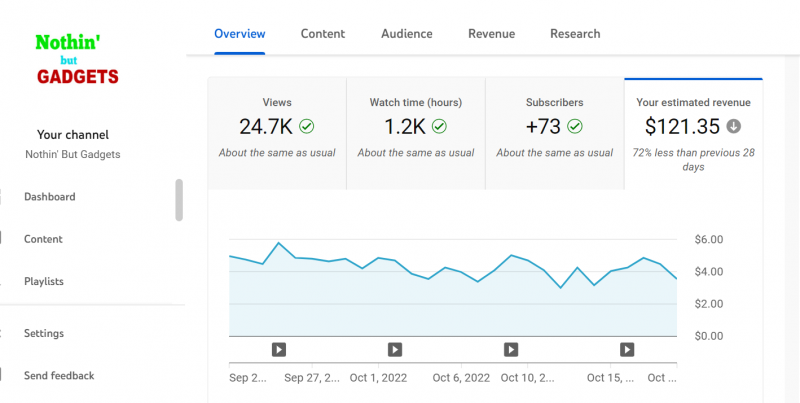Screen dimensions: 800x403
Task: Click the green checkmark next to Subscribers
Action: coord(574,127)
